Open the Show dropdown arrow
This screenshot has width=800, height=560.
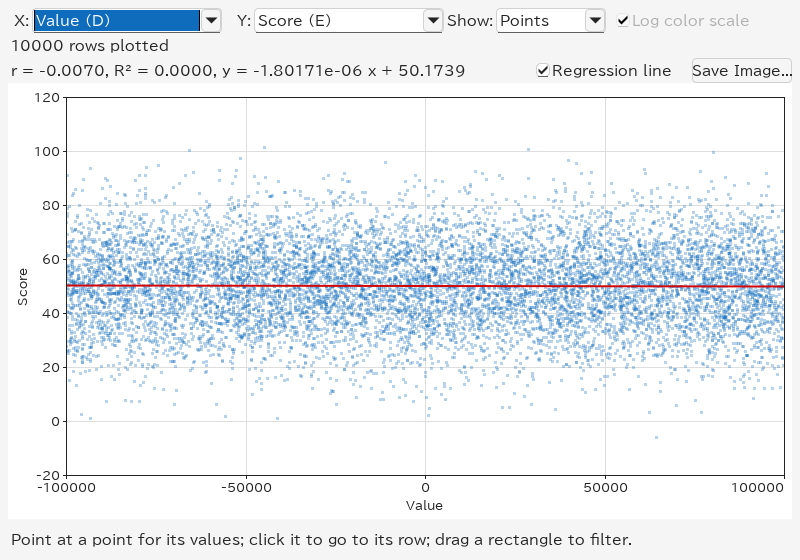(595, 21)
